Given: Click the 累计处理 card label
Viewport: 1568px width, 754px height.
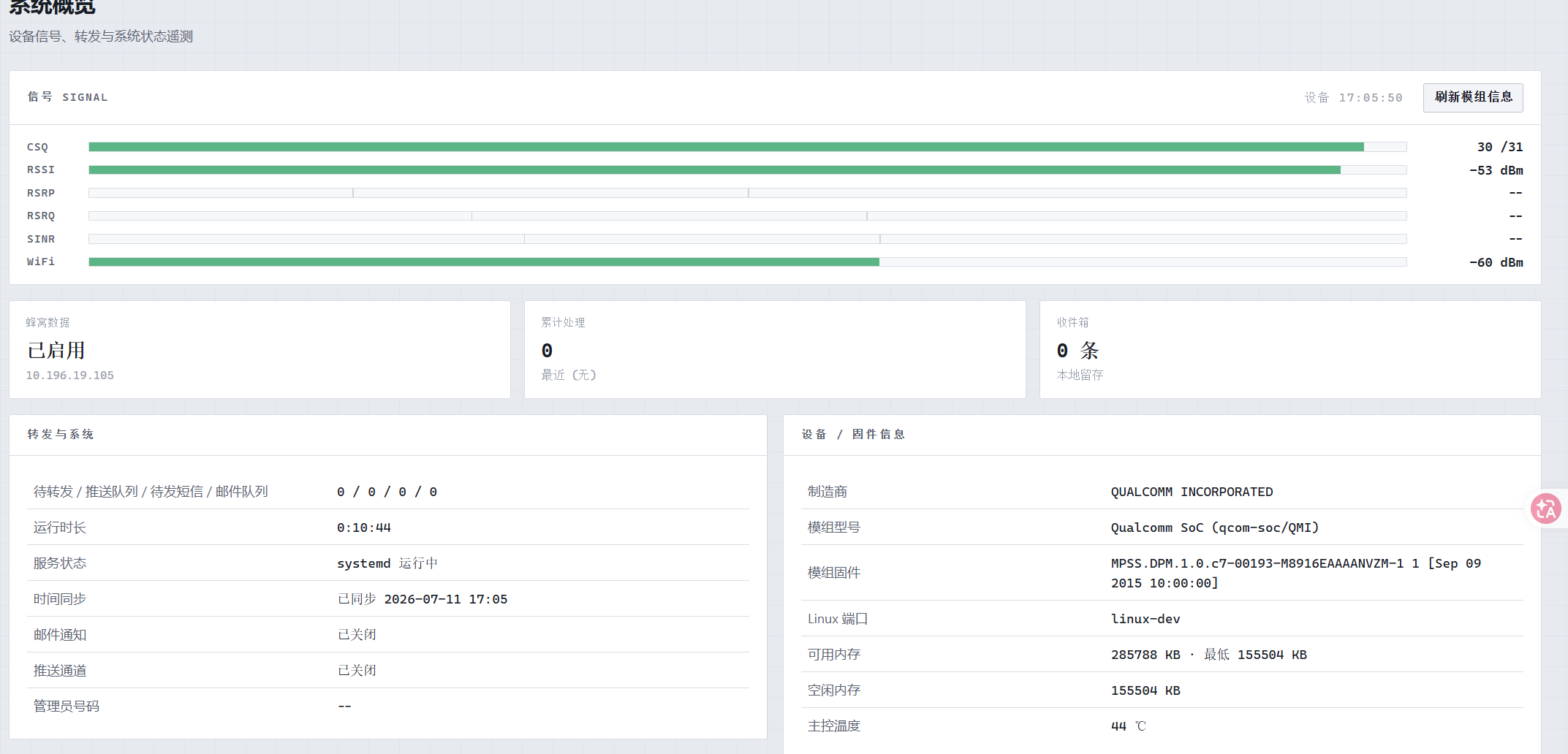Looking at the screenshot, I should [x=563, y=322].
